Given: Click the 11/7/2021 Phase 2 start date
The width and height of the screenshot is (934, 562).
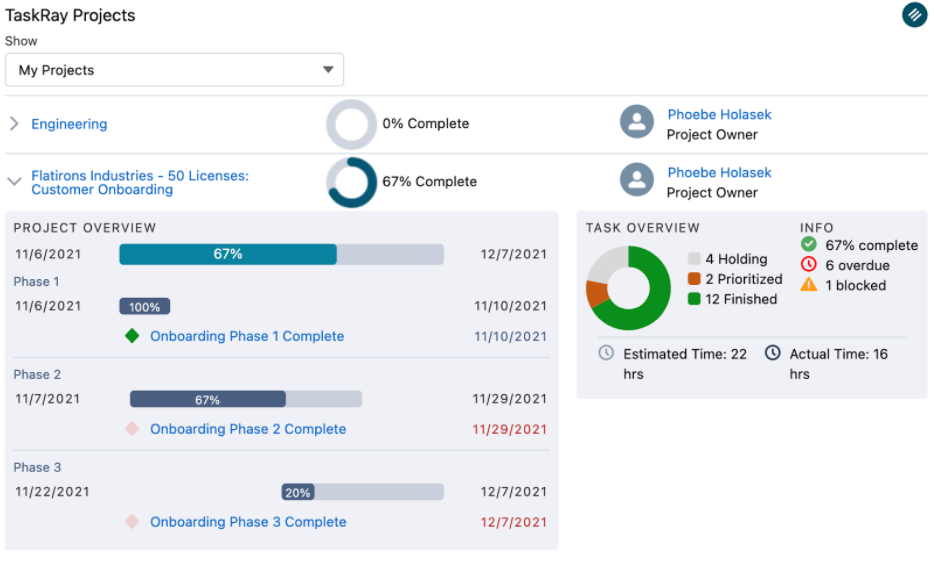Looking at the screenshot, I should [x=48, y=399].
